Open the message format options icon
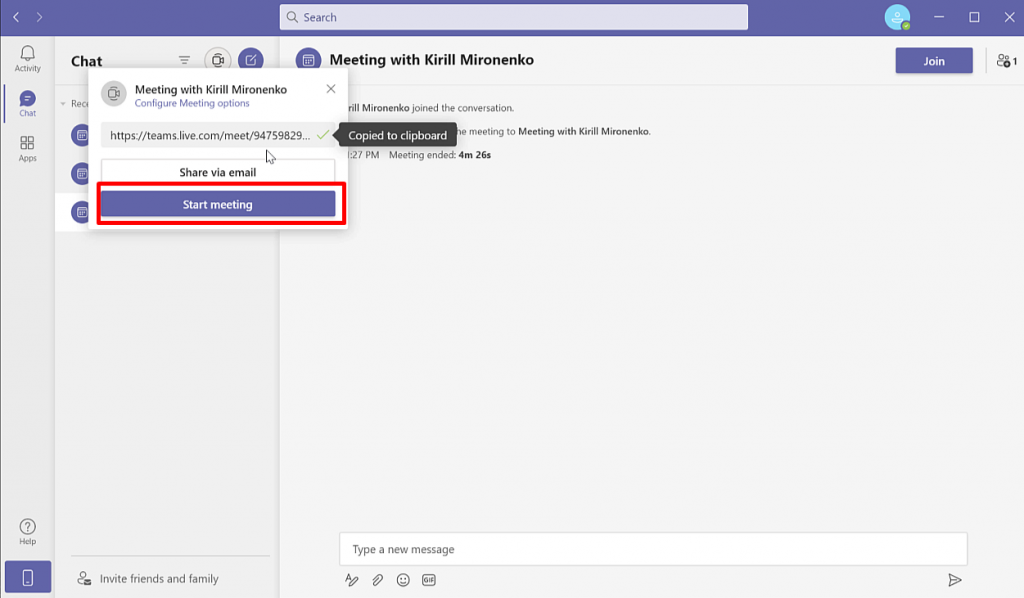The height and width of the screenshot is (598, 1024). coord(351,580)
